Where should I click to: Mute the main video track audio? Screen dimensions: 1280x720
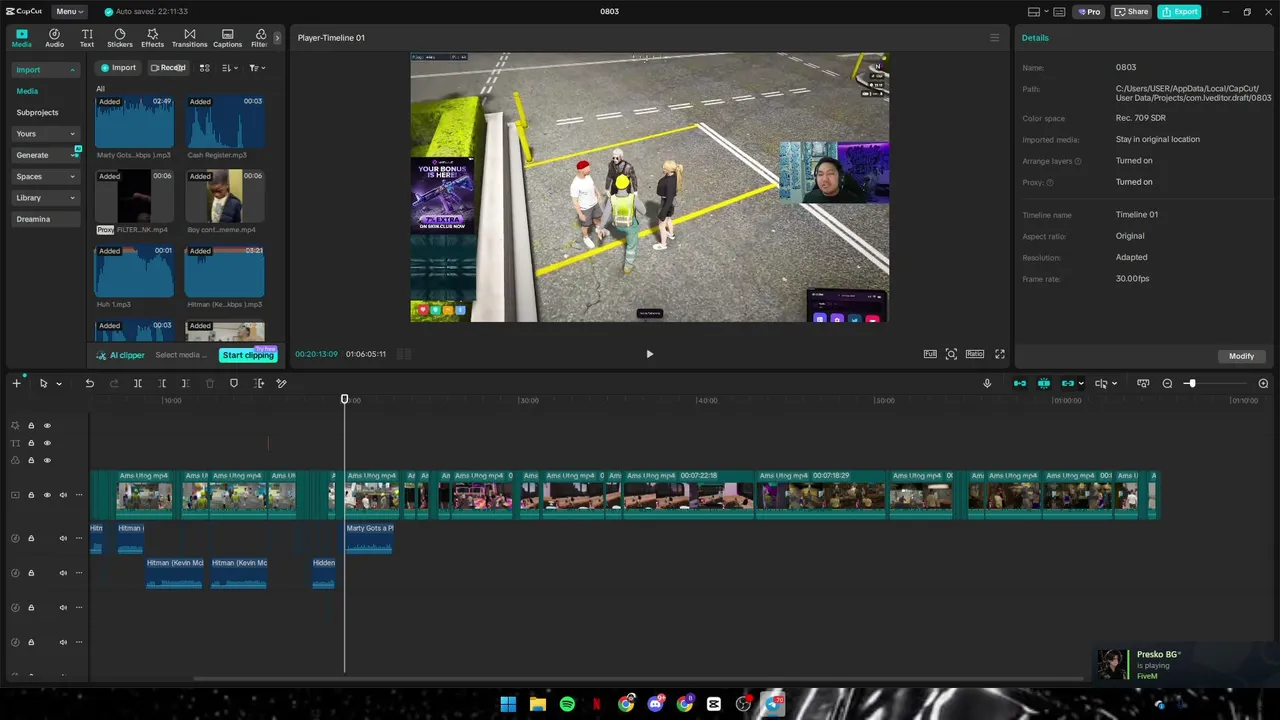(63, 495)
